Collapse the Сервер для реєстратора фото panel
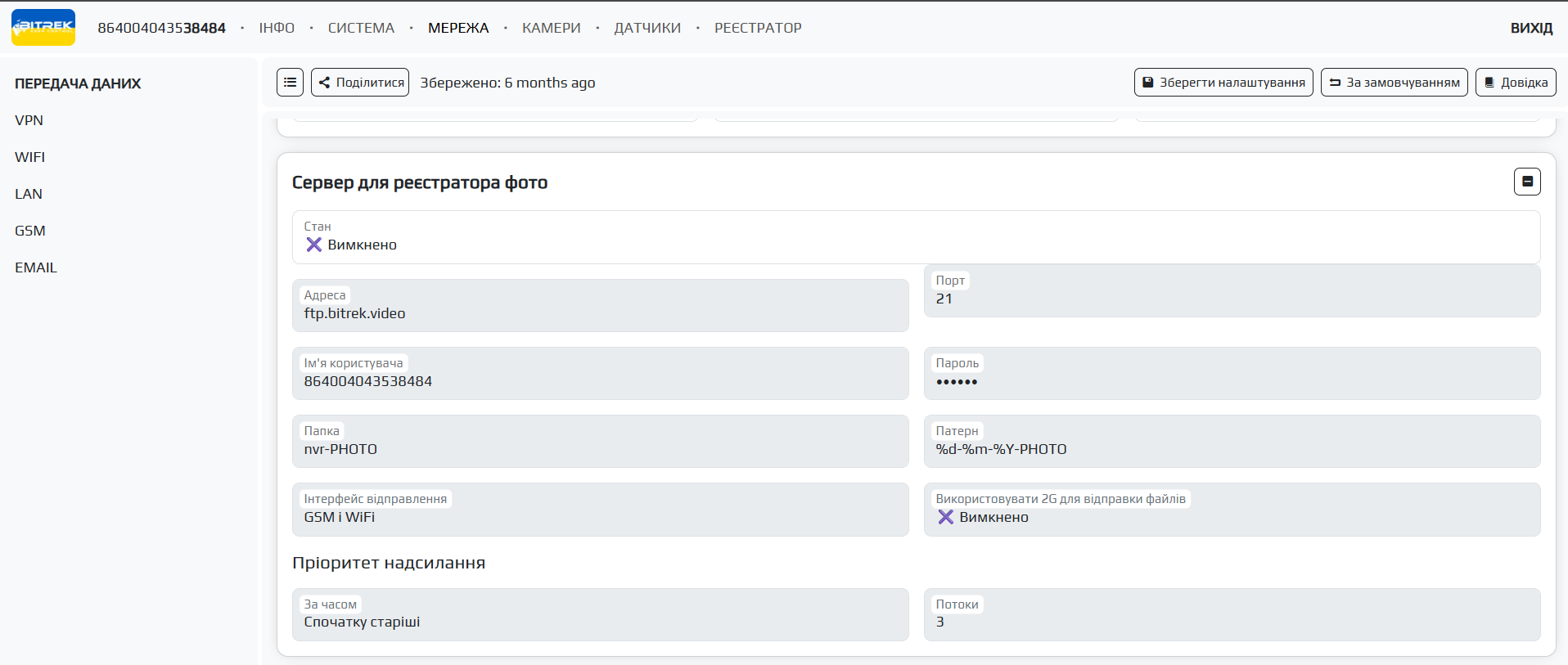This screenshot has height=665, width=1568. 1526,182
